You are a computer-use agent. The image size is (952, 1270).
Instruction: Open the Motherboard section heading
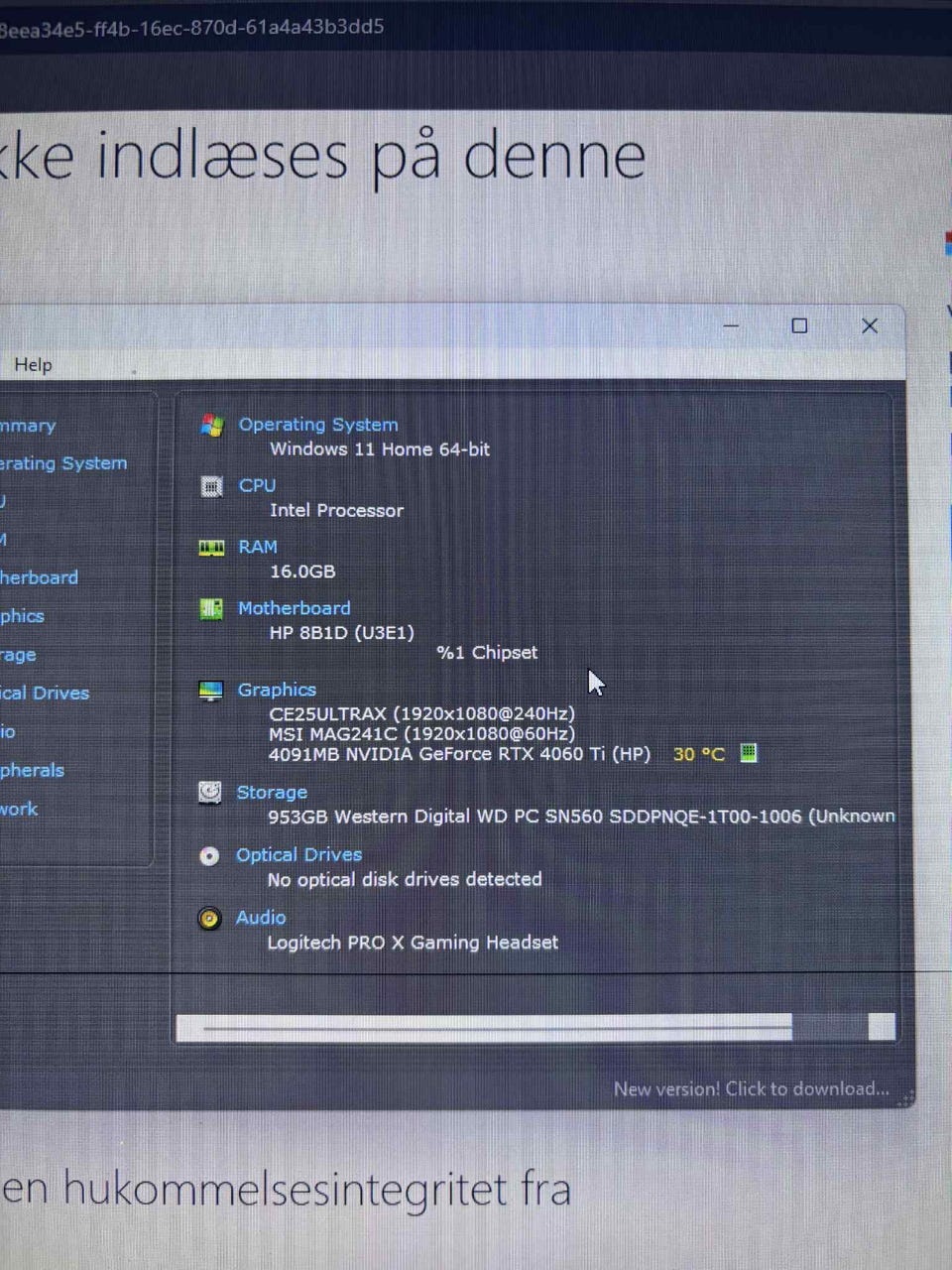294,608
